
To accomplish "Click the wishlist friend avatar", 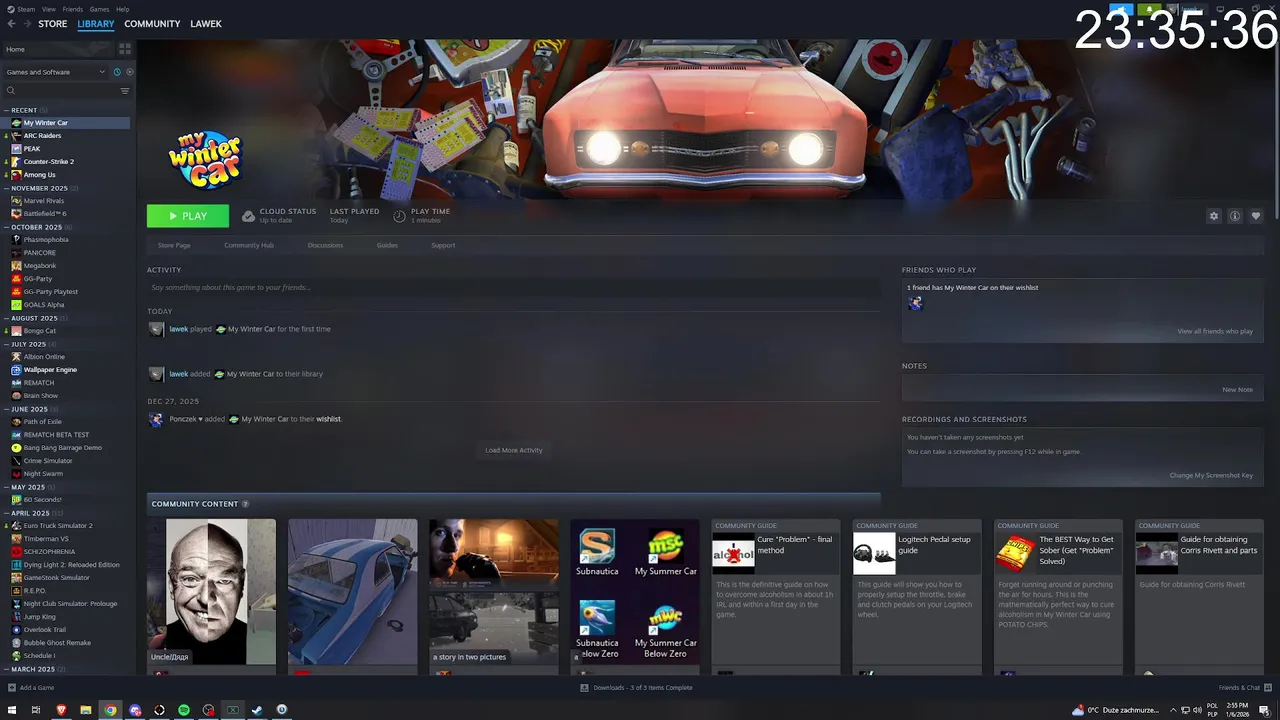I will (915, 303).
